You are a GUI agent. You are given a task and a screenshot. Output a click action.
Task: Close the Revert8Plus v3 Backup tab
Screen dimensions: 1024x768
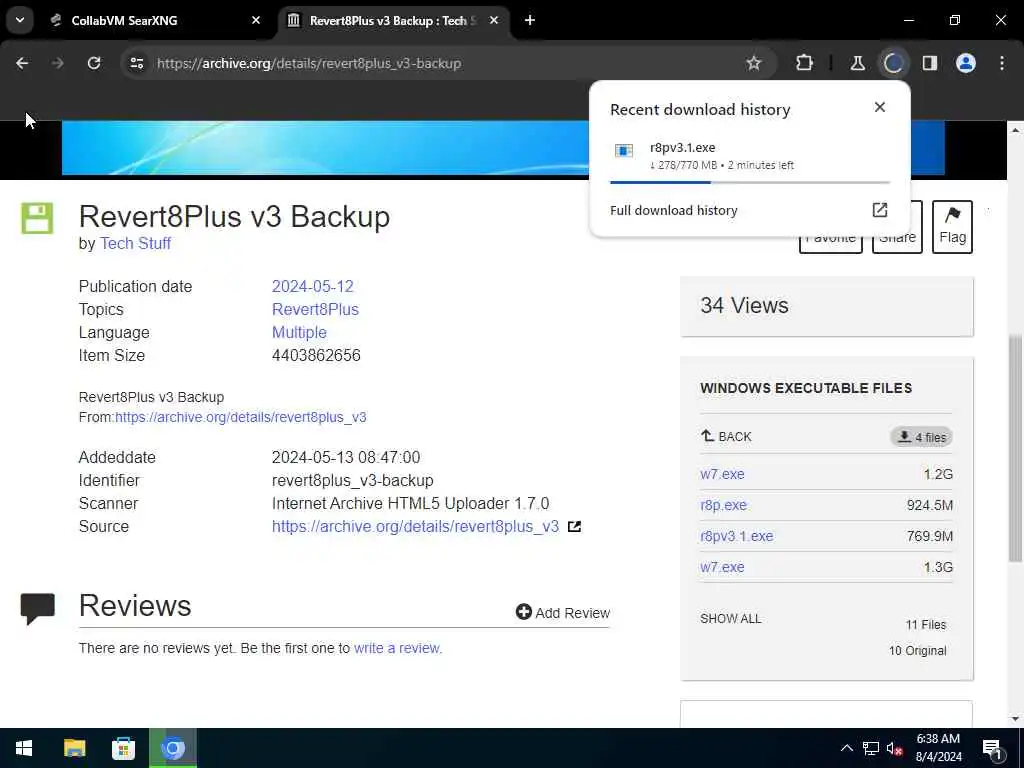pos(494,20)
